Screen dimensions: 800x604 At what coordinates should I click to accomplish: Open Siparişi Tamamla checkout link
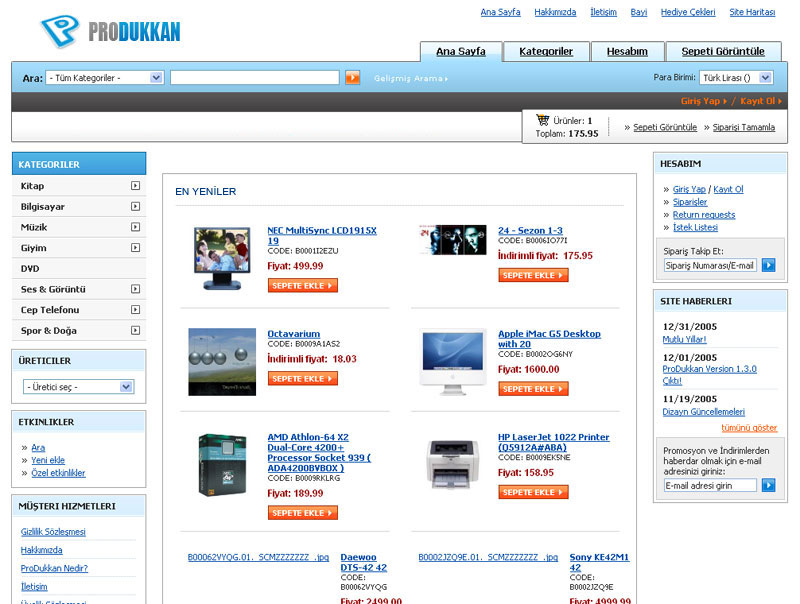tap(743, 127)
